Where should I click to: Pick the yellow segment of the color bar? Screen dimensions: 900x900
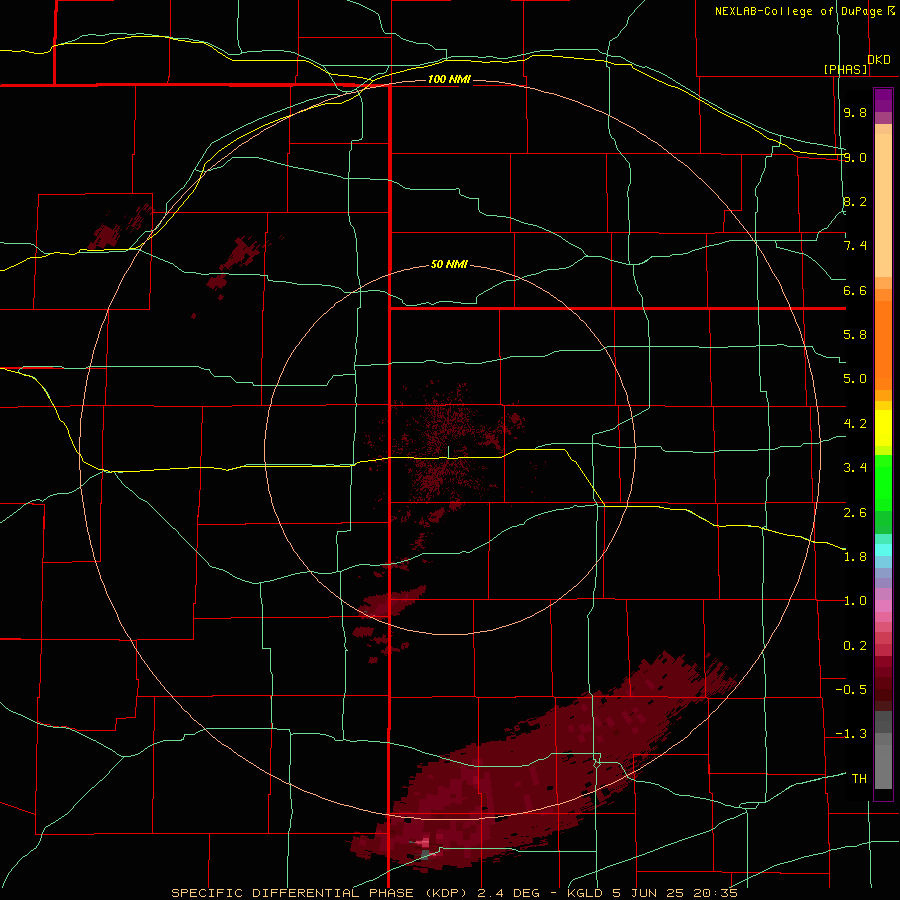click(883, 428)
